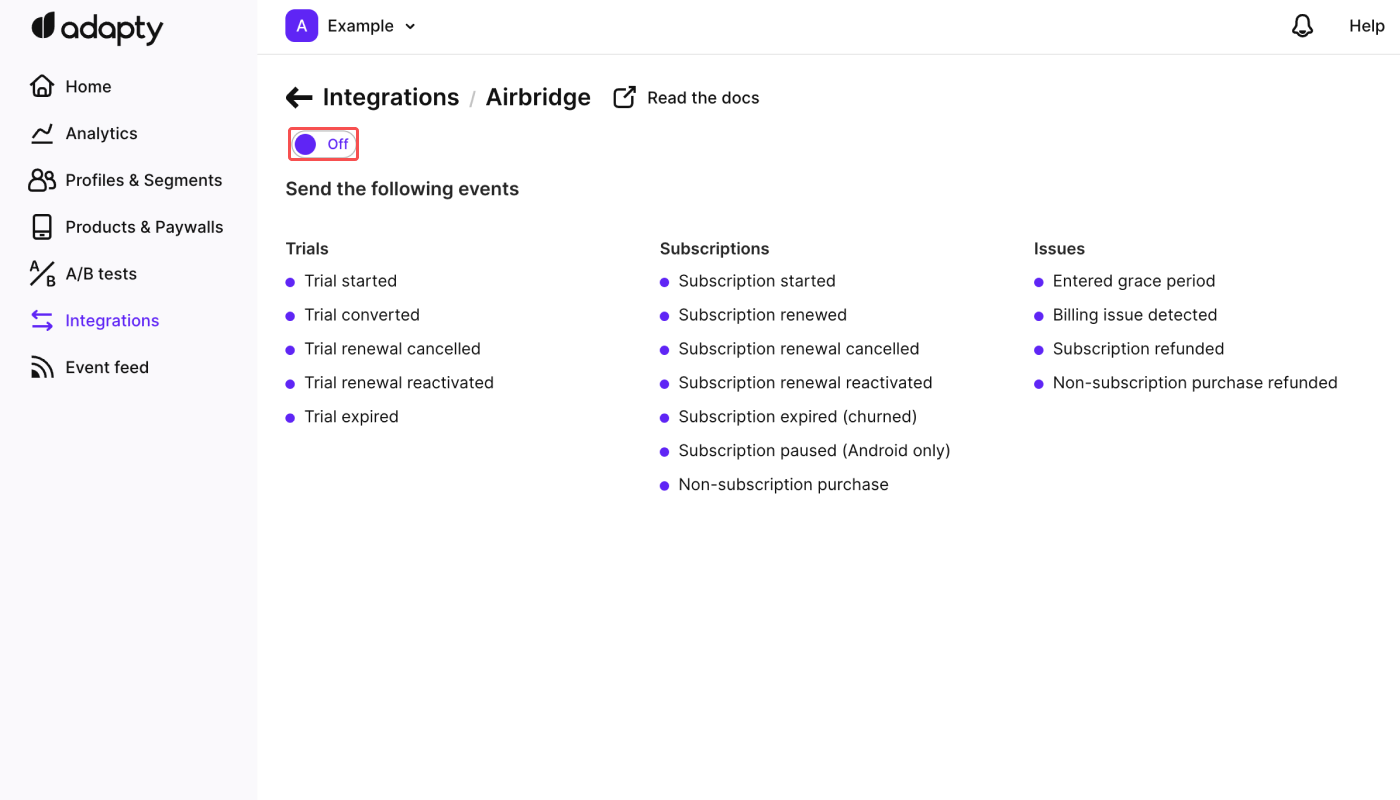The image size is (1400, 800).
Task: Open the Analytics chart icon
Action: 42,133
